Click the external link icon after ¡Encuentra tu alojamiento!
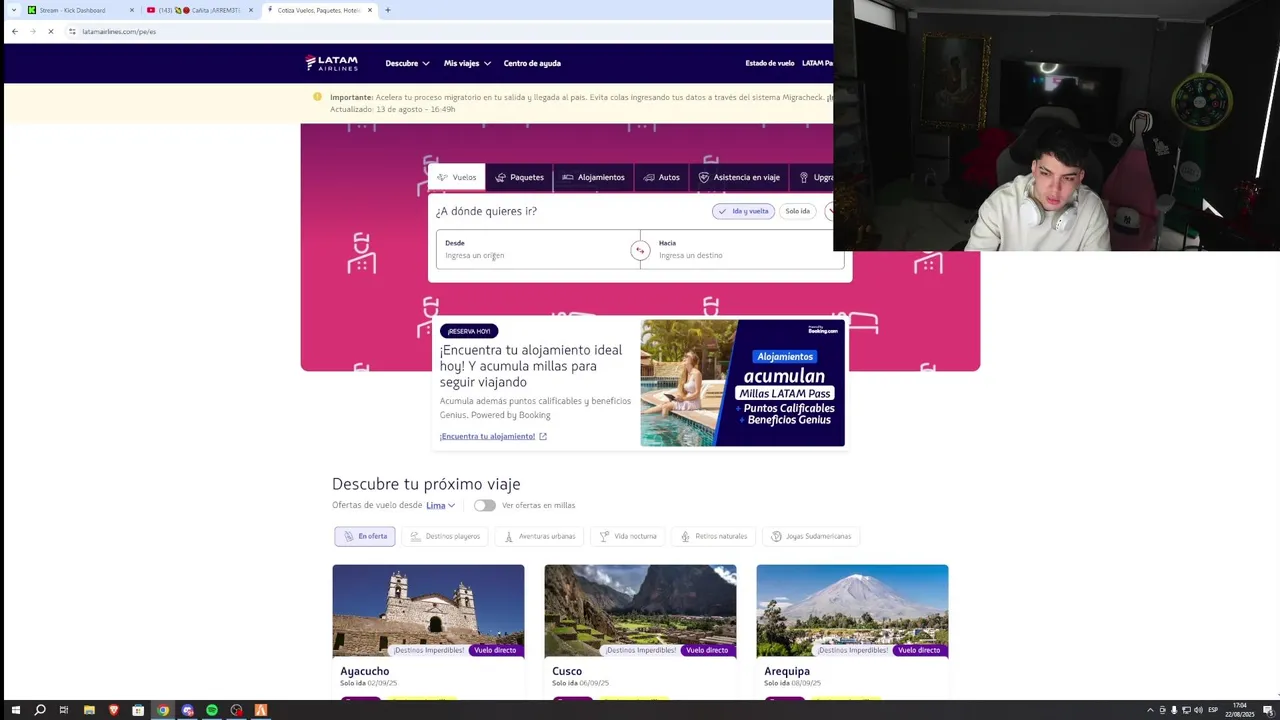1280x720 pixels. [543, 436]
